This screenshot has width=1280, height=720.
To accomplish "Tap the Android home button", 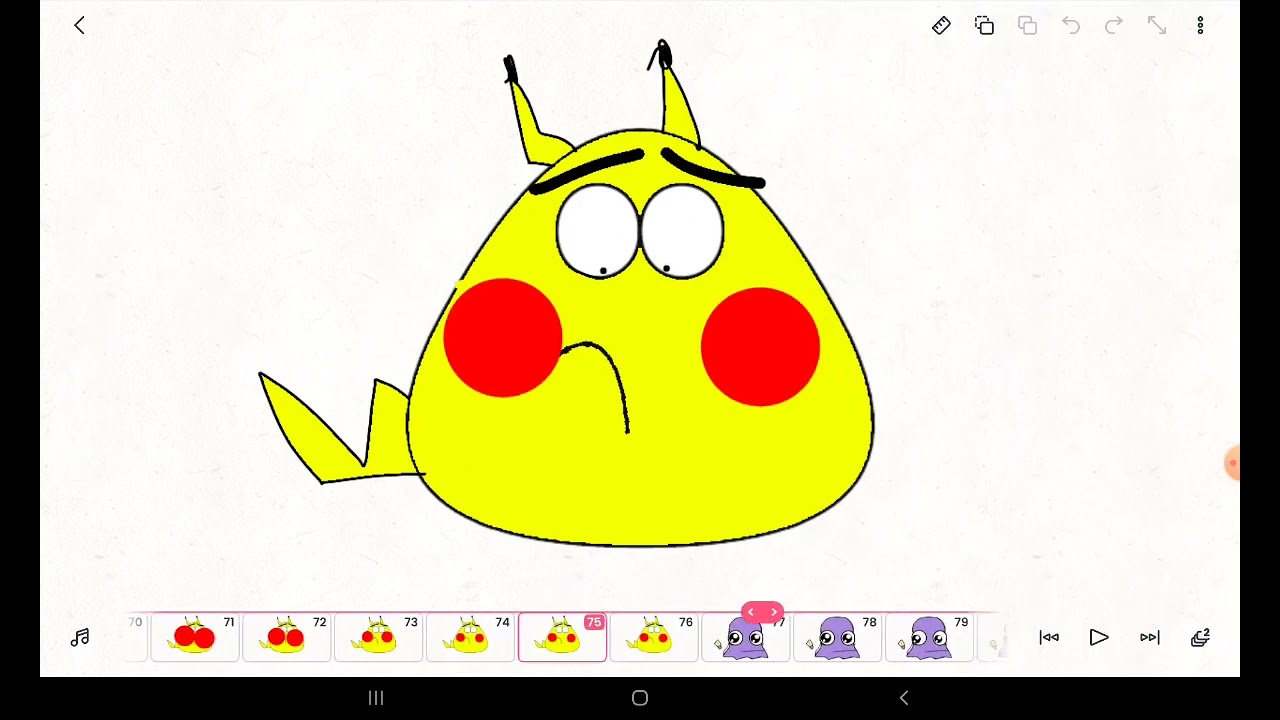I will pos(640,698).
